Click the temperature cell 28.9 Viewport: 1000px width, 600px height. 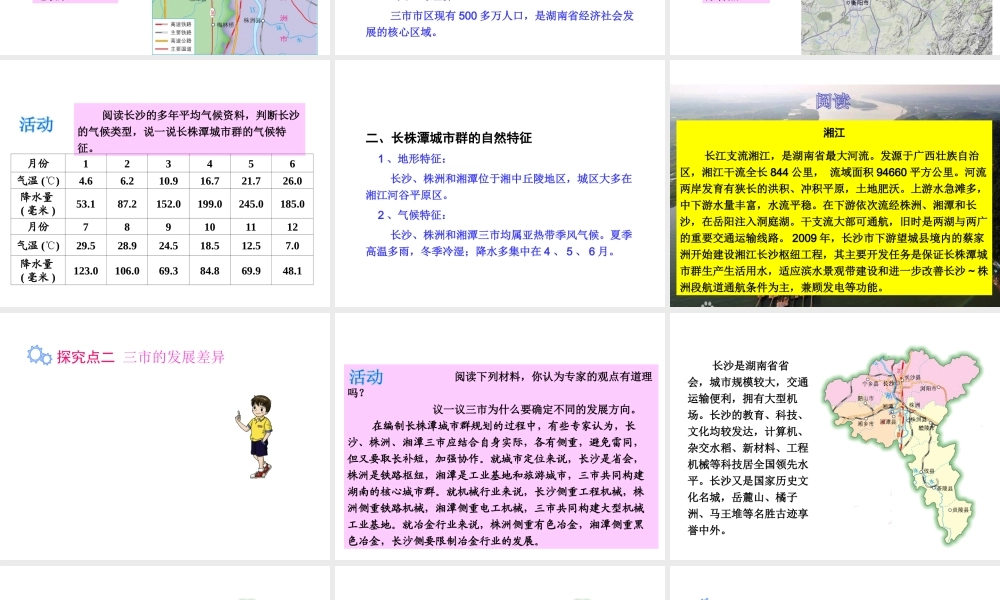tap(127, 245)
